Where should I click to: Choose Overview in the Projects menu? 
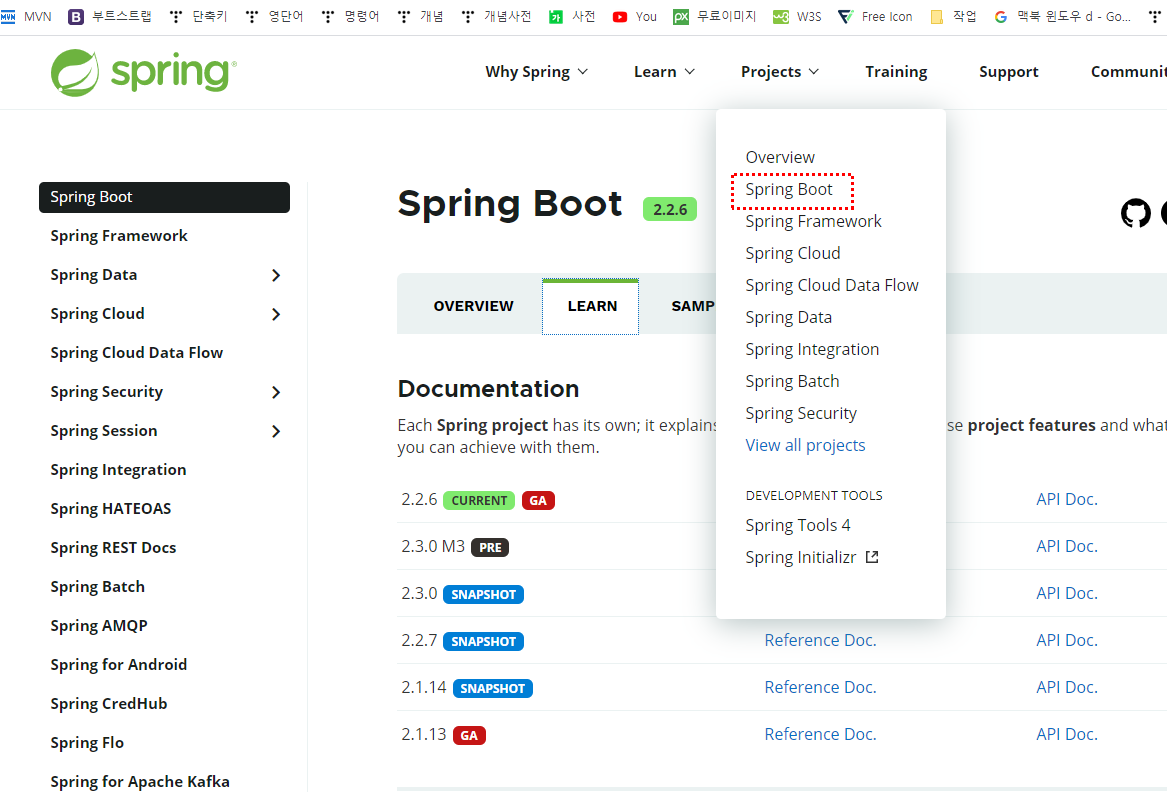point(780,157)
